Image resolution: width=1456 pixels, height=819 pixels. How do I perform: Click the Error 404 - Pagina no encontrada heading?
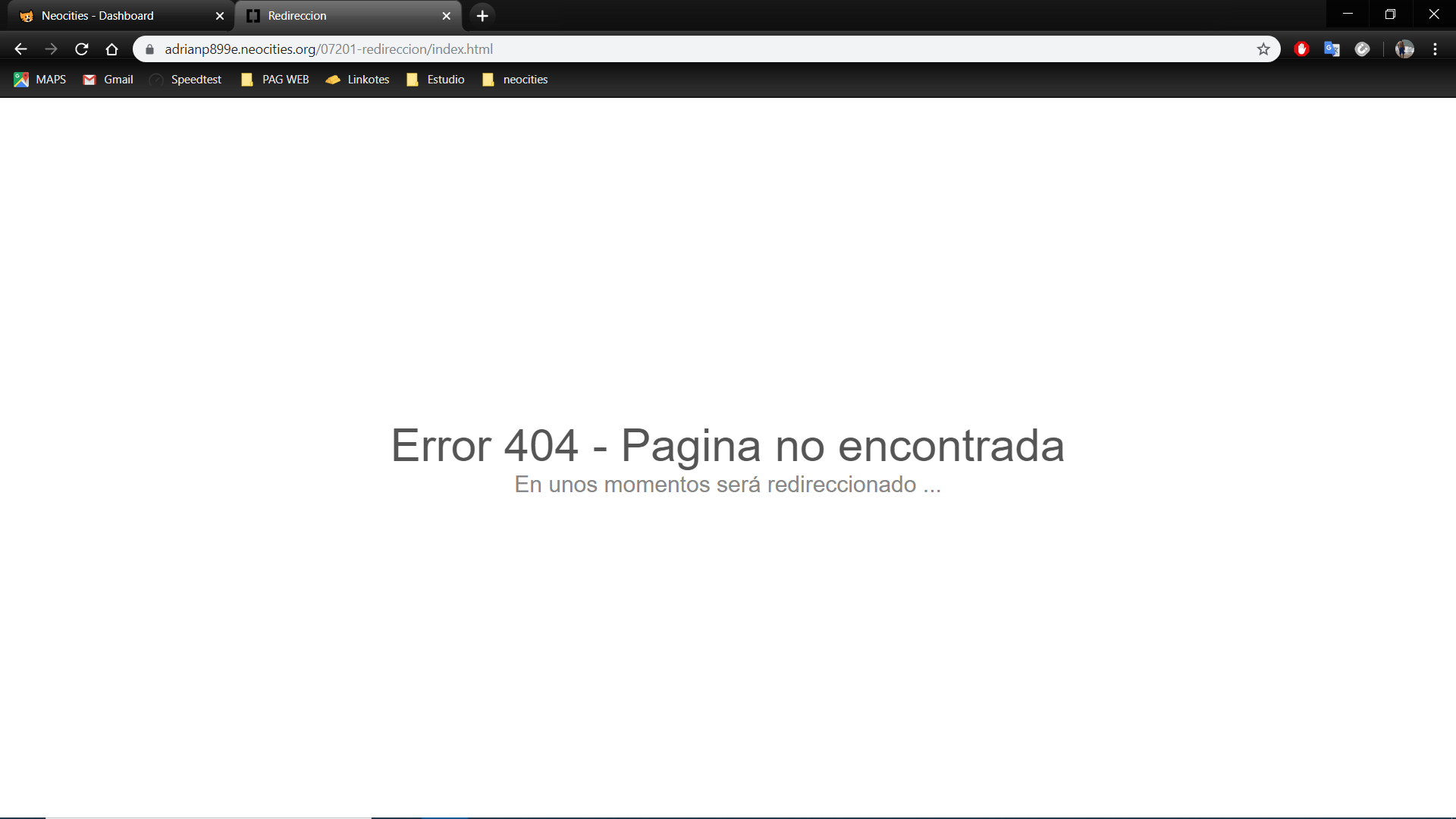[727, 445]
